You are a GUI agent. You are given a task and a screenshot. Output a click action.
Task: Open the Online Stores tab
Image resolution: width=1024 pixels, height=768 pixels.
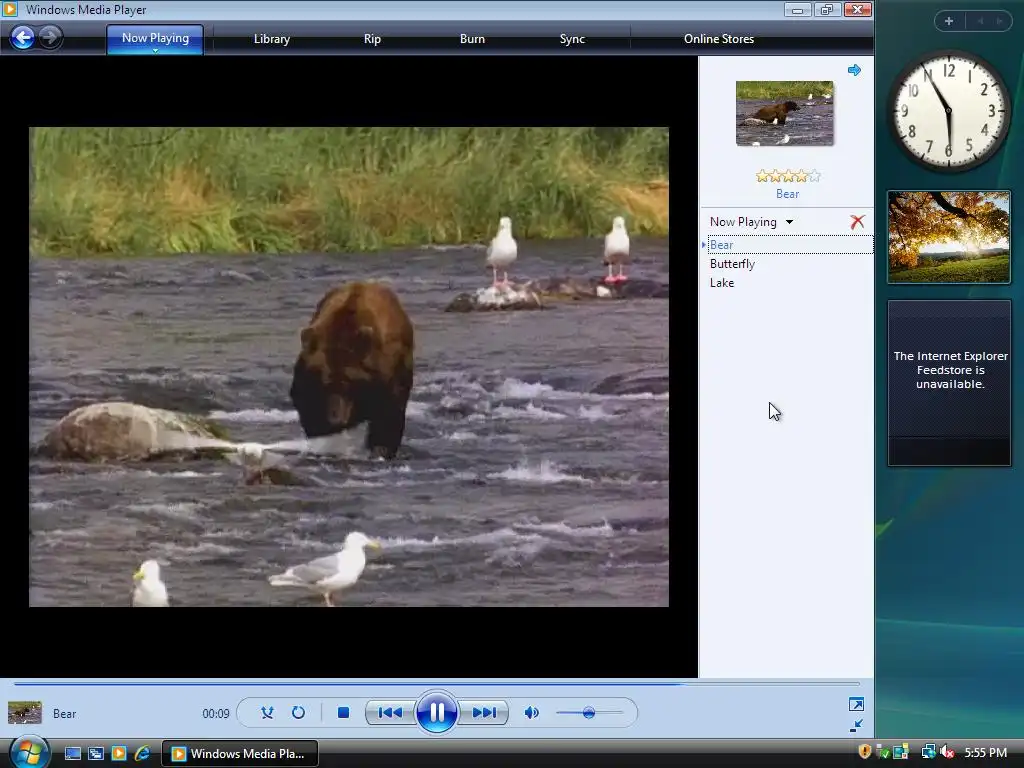coord(719,39)
